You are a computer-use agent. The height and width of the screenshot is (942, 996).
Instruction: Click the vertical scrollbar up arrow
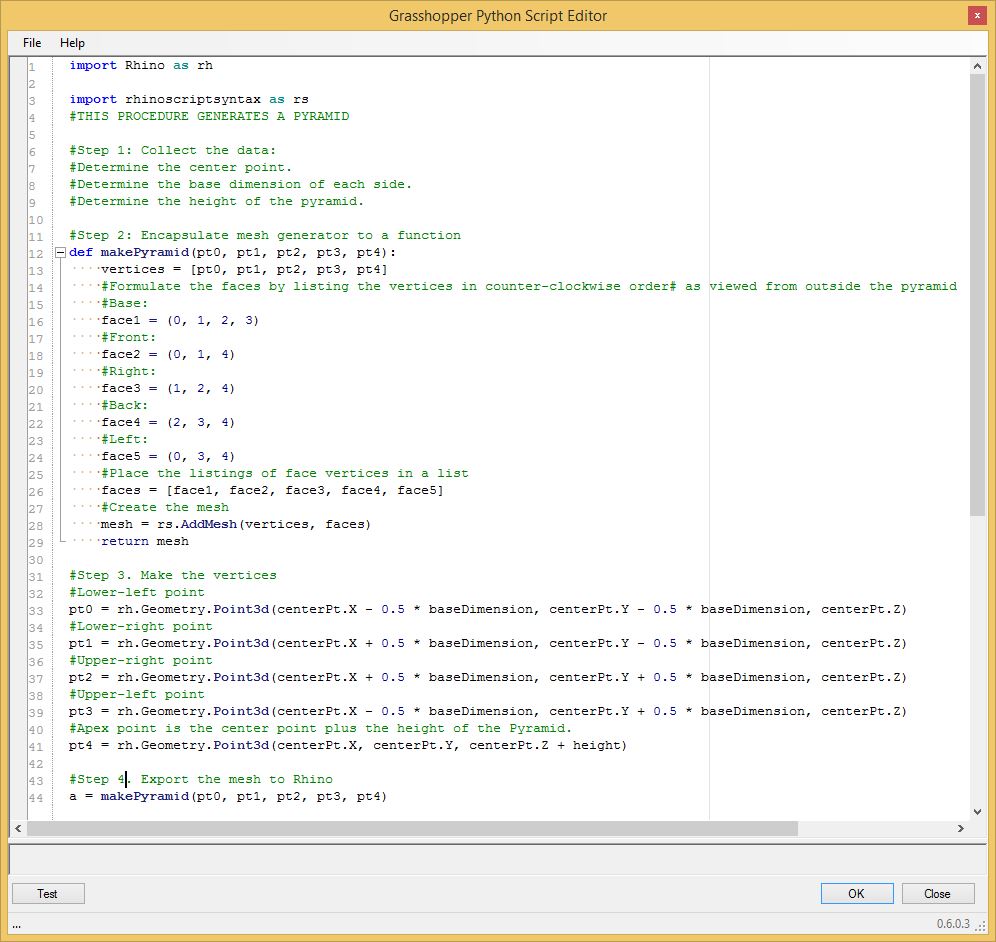[x=977, y=65]
